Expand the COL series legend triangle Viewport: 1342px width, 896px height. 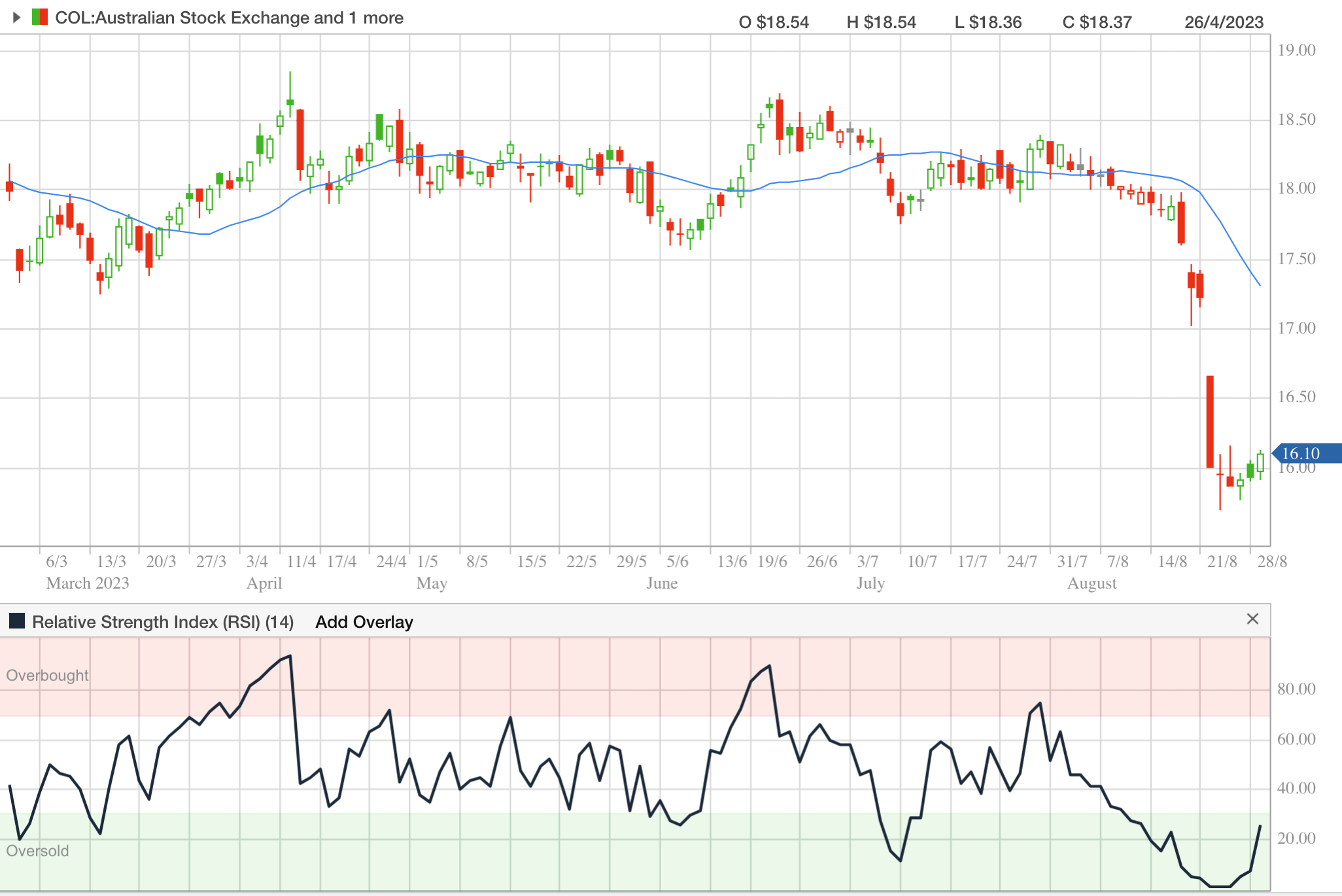(x=17, y=18)
